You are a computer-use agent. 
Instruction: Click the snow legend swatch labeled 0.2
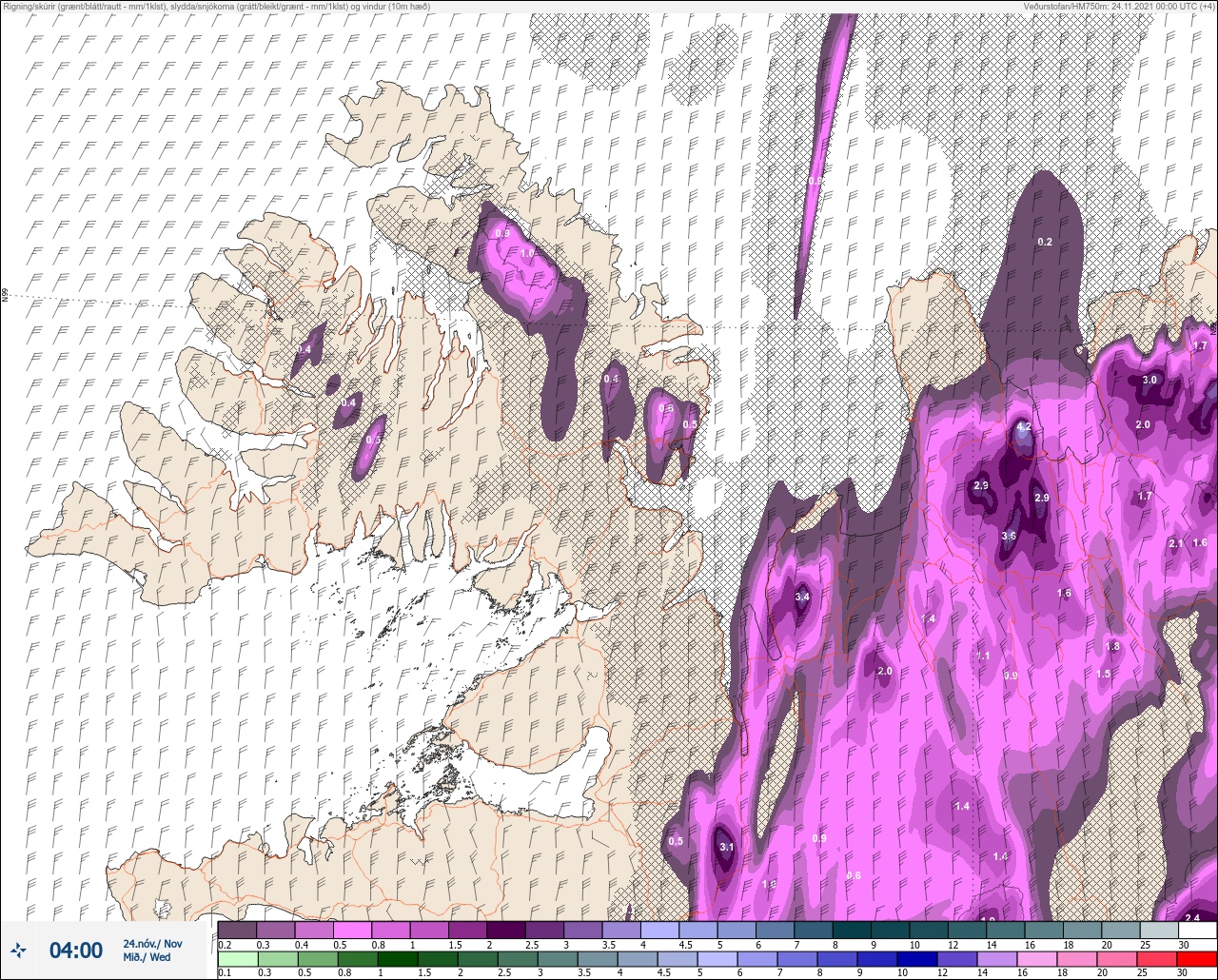tap(237, 930)
